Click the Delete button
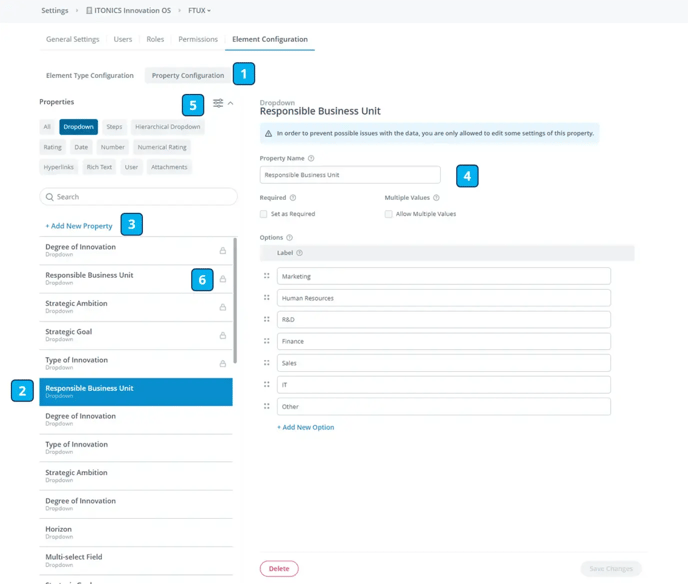Image resolution: width=688 pixels, height=584 pixels. pos(279,569)
